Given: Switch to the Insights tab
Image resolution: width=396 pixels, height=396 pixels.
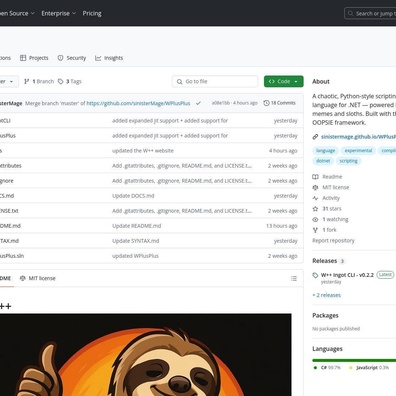Looking at the screenshot, I should [x=109, y=58].
